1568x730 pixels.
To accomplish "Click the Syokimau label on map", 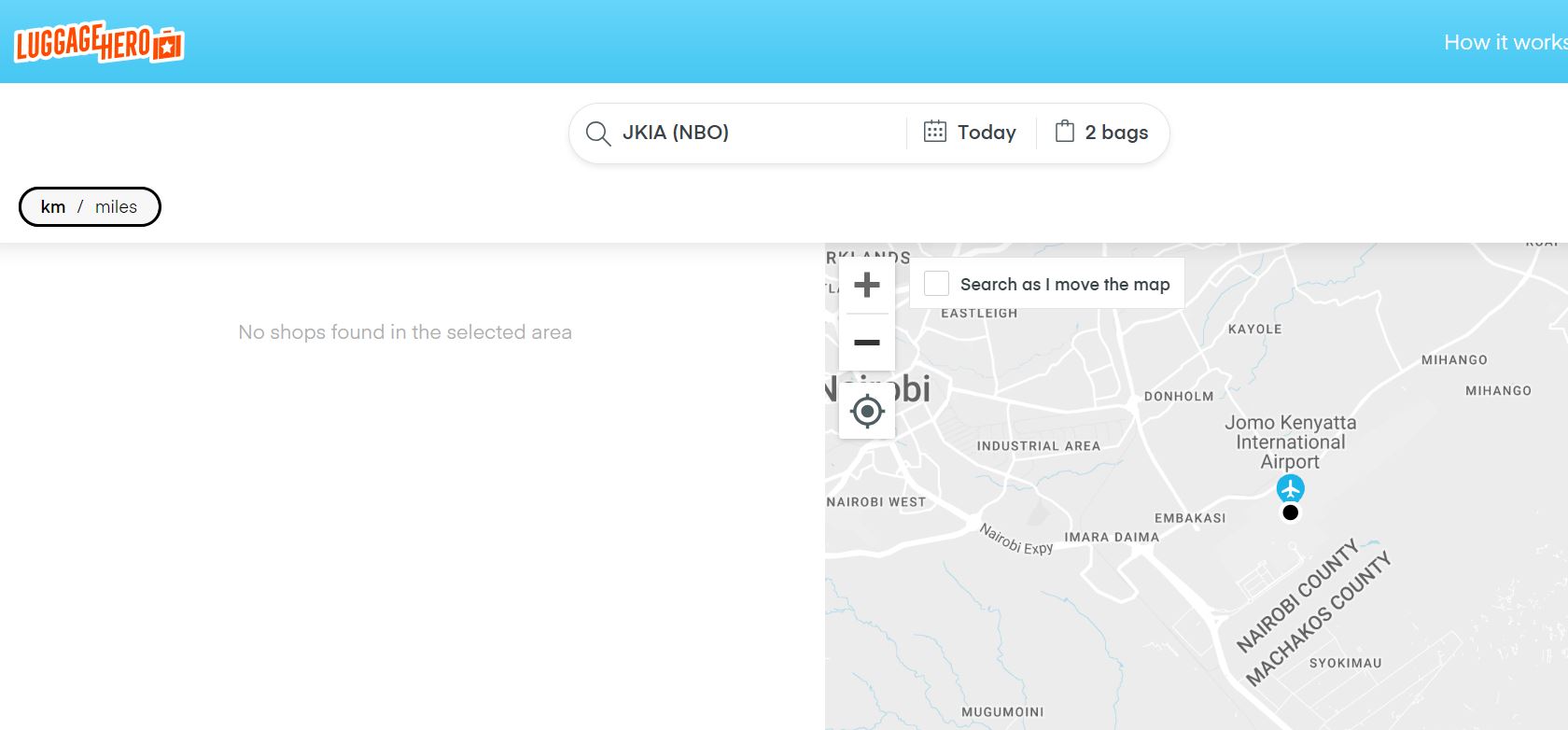I will [1345, 663].
